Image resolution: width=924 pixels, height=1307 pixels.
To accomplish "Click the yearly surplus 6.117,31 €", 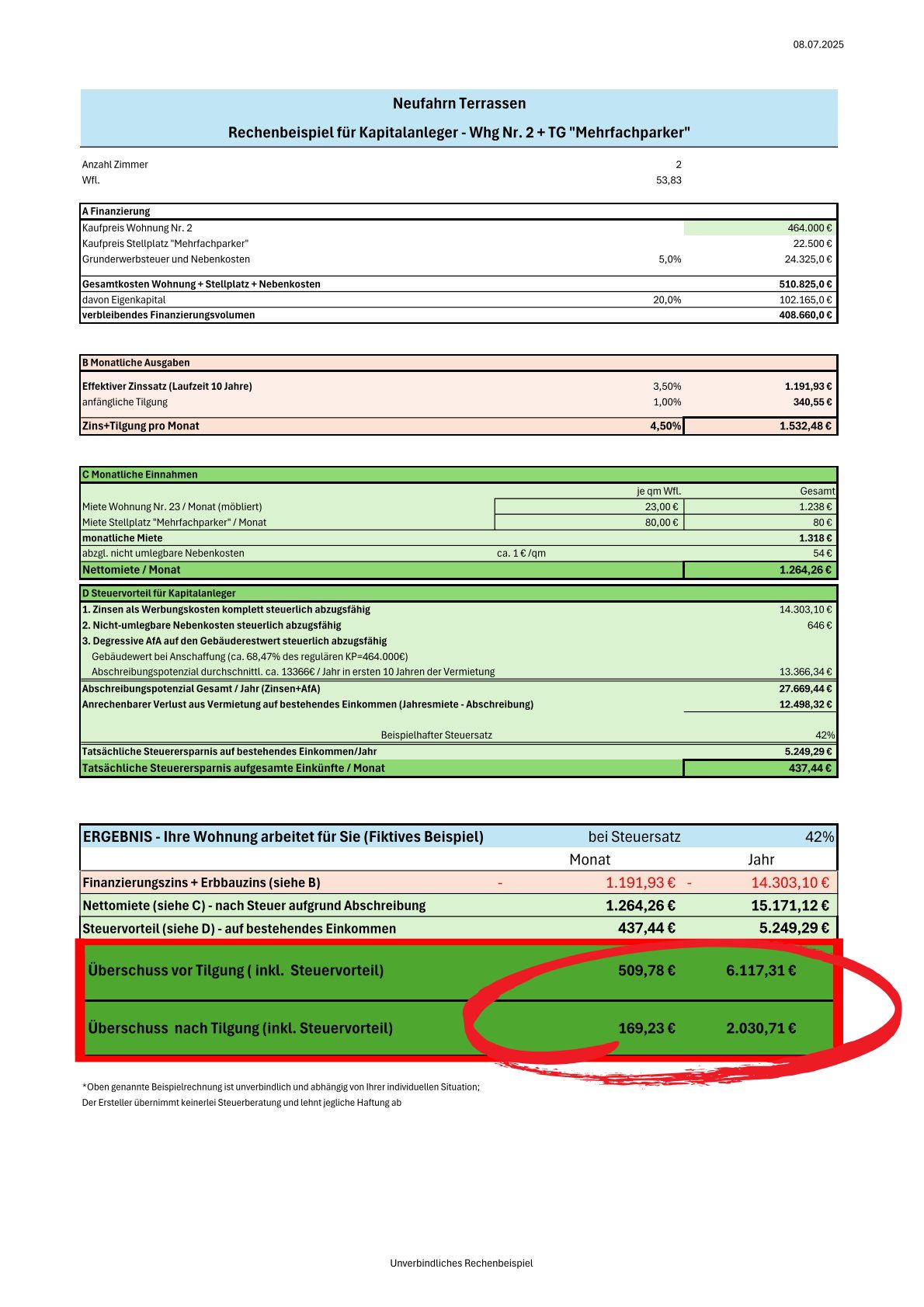I will pos(761,971).
